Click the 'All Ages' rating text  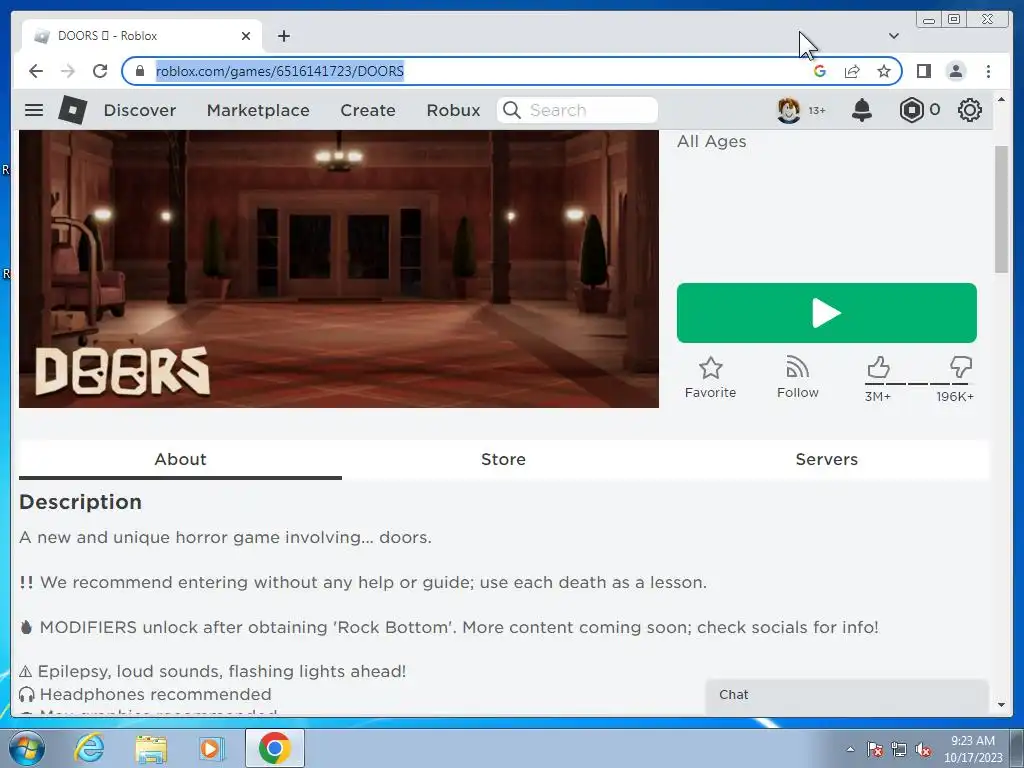(x=711, y=141)
